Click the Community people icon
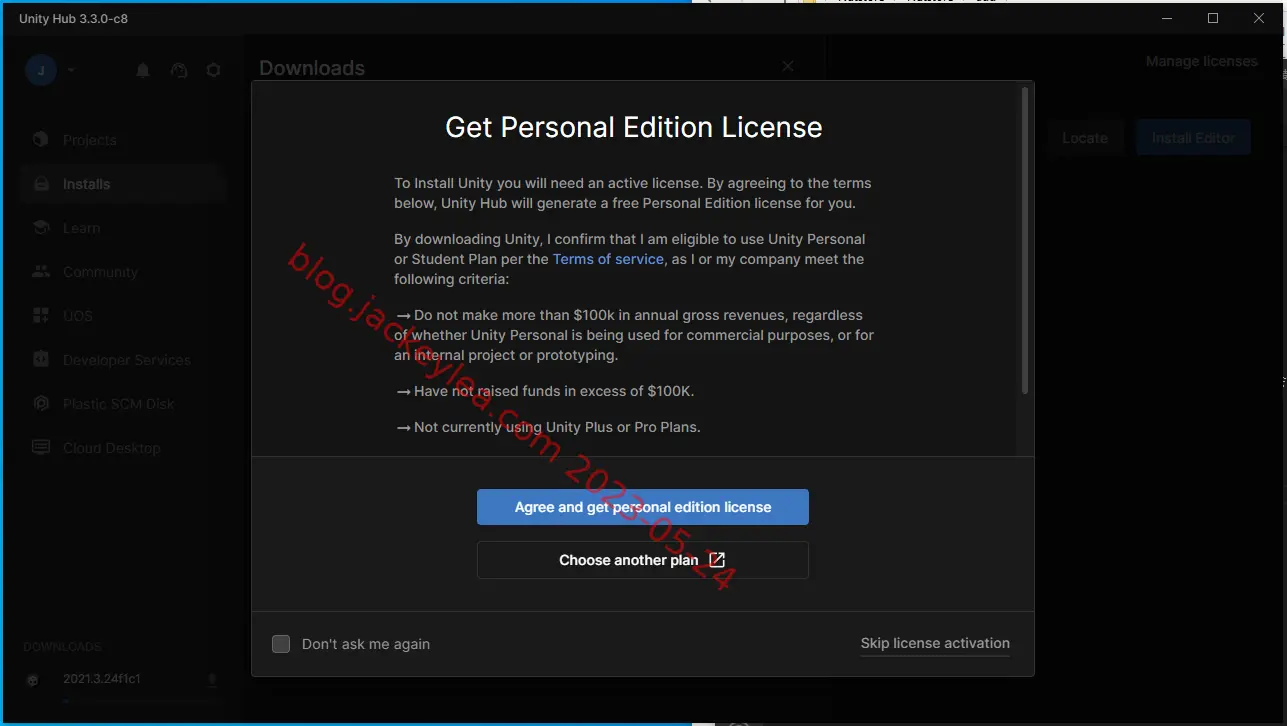 pos(41,272)
